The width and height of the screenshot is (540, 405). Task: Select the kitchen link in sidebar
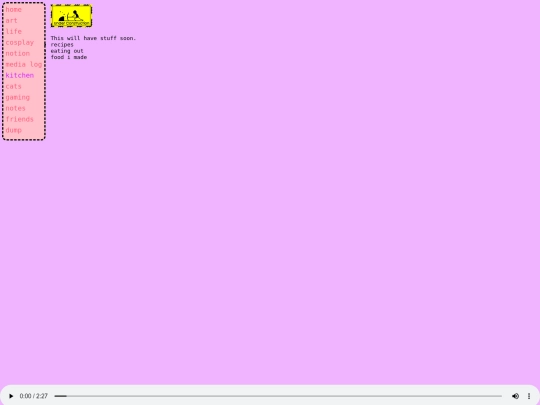pos(20,75)
